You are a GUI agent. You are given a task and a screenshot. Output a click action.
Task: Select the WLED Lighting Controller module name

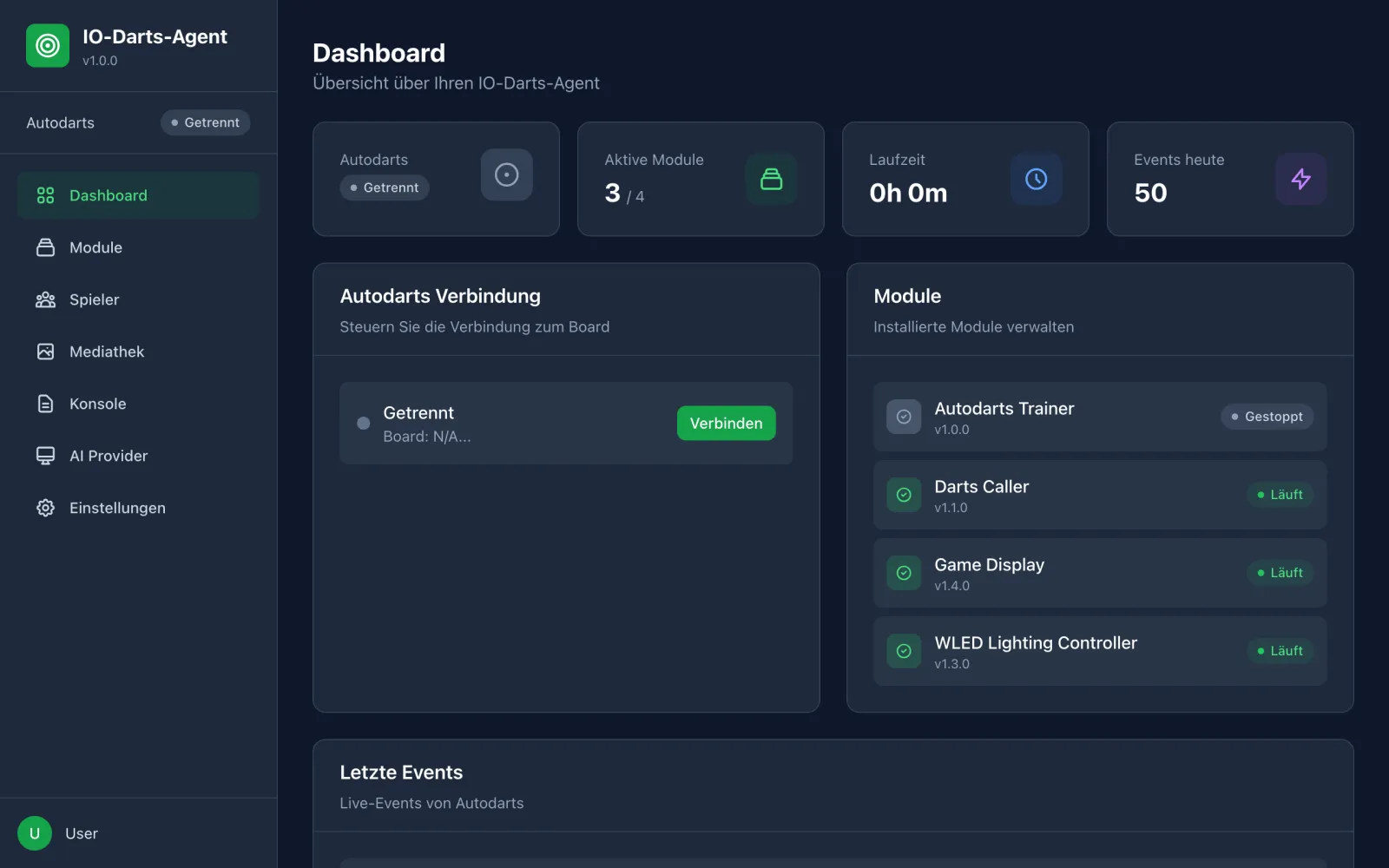pyautogui.click(x=1036, y=643)
